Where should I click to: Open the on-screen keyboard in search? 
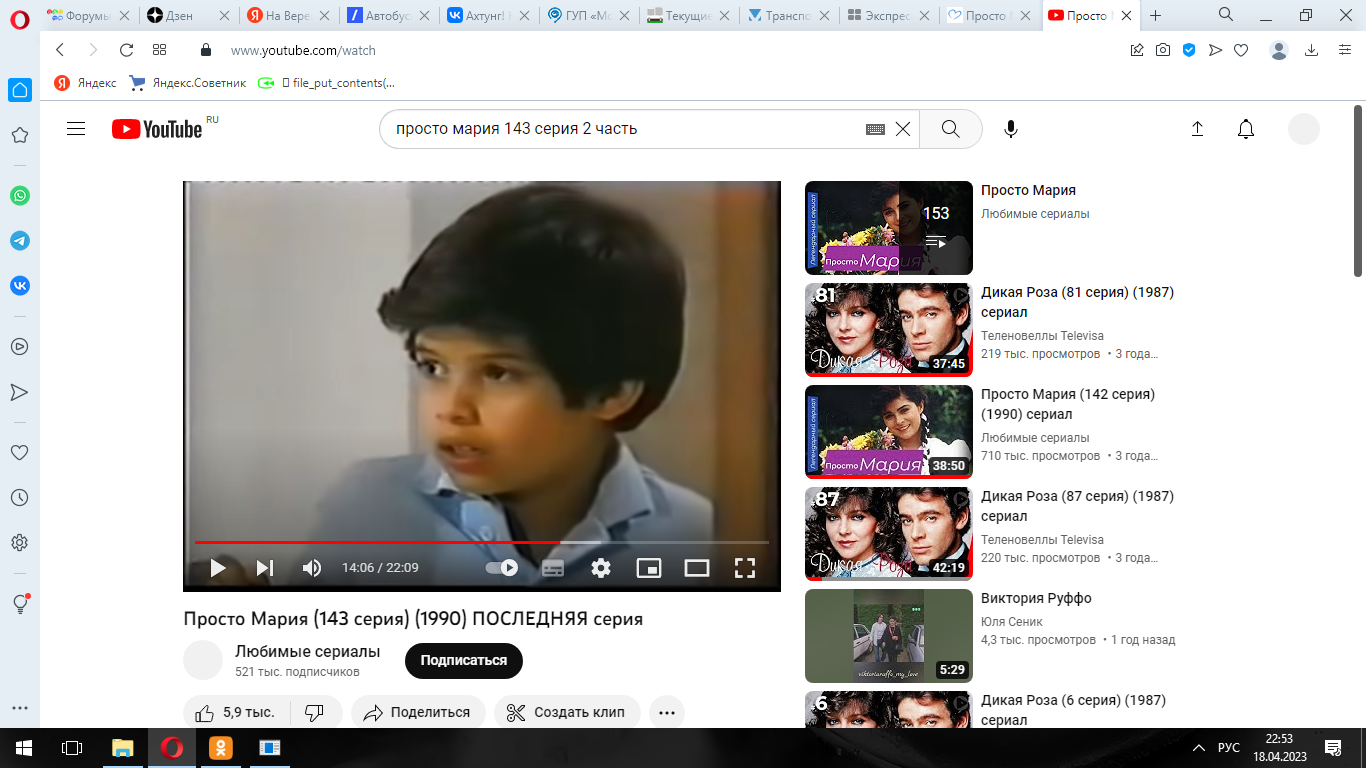click(x=875, y=129)
